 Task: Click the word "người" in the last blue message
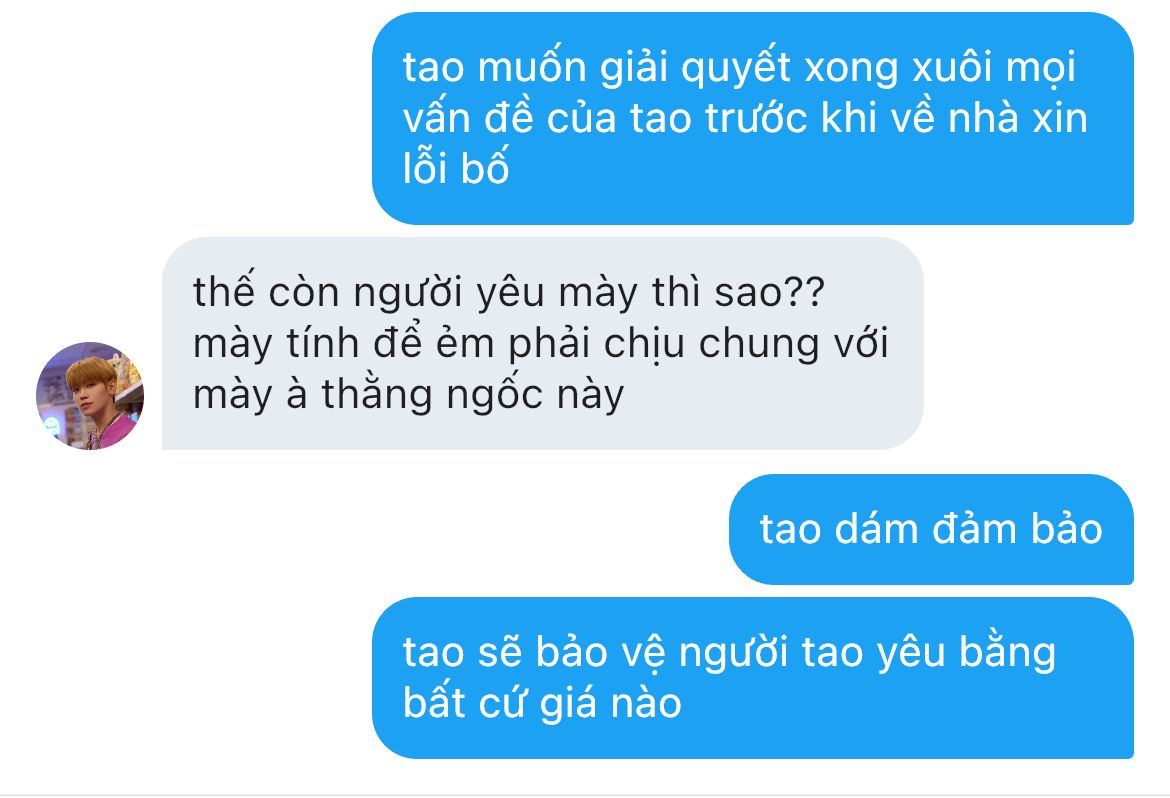pos(733,653)
